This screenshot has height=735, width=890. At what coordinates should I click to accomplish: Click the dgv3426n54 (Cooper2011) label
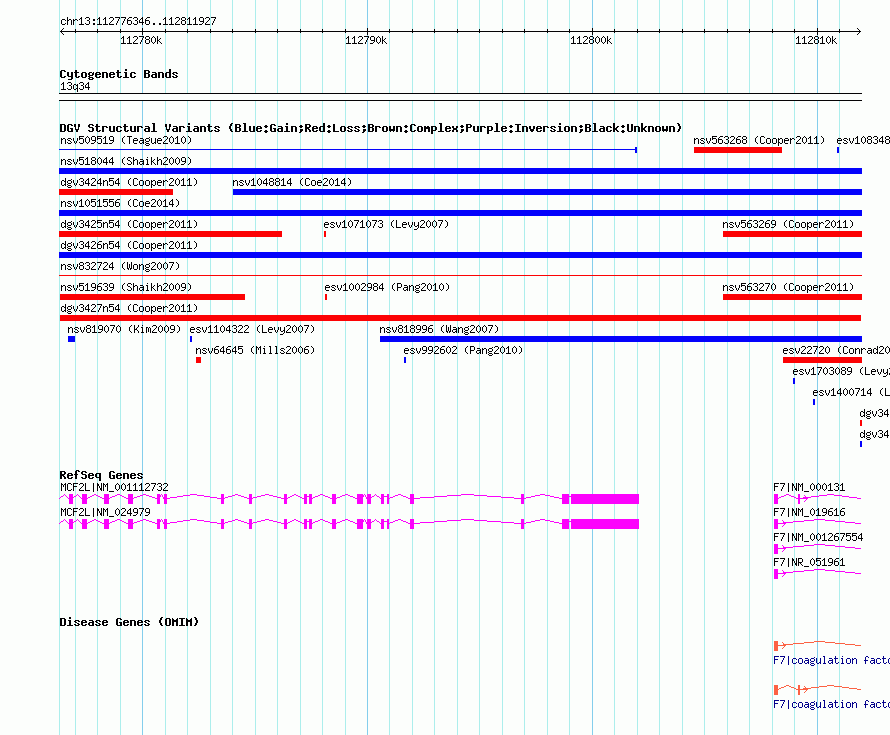click(x=129, y=245)
